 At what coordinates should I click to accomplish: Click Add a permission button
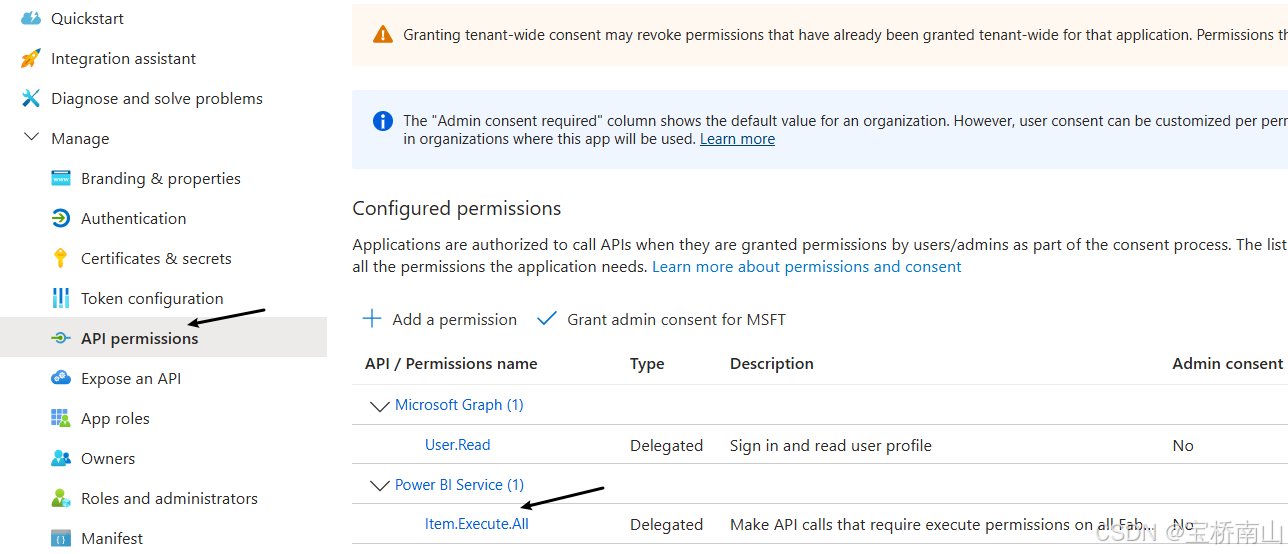coord(440,319)
